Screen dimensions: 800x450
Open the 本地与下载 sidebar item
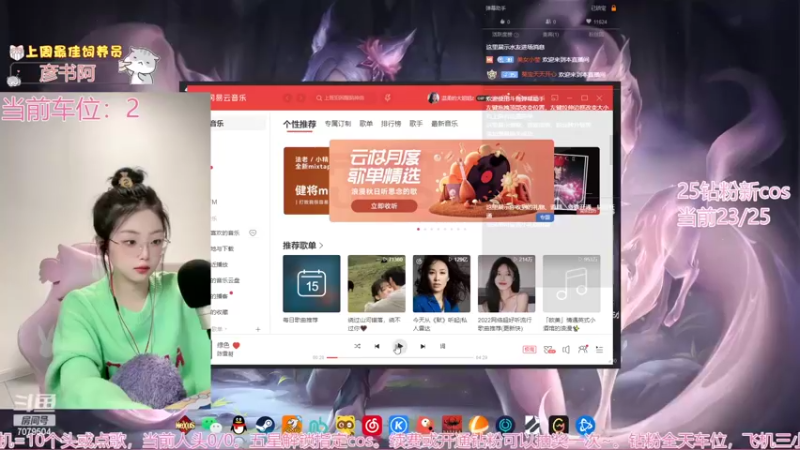click(222, 248)
